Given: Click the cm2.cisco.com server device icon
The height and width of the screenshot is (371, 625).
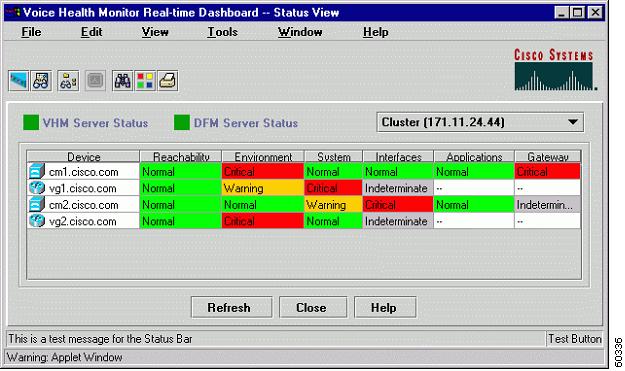Looking at the screenshot, I should pos(37,204).
